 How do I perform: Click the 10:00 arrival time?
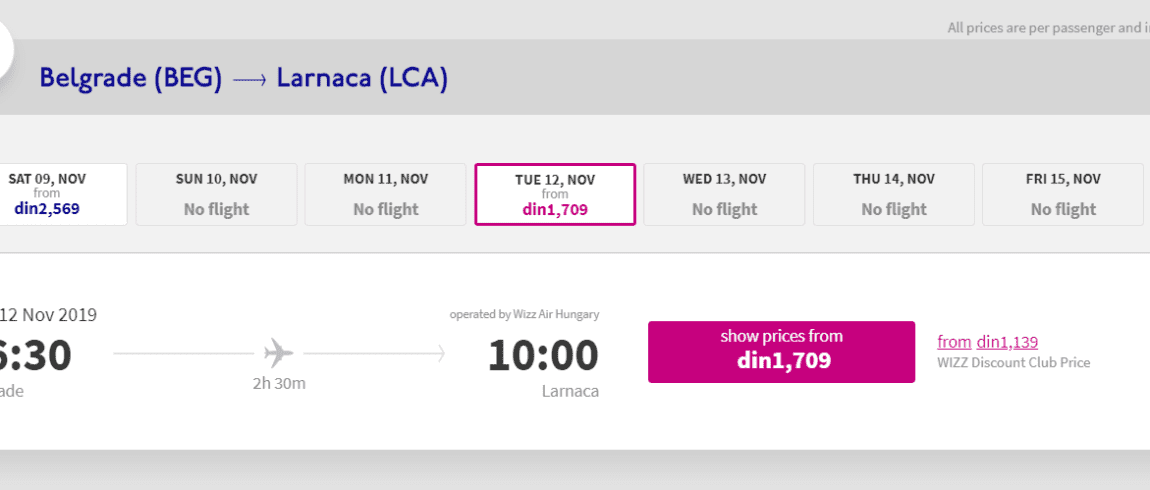point(543,355)
